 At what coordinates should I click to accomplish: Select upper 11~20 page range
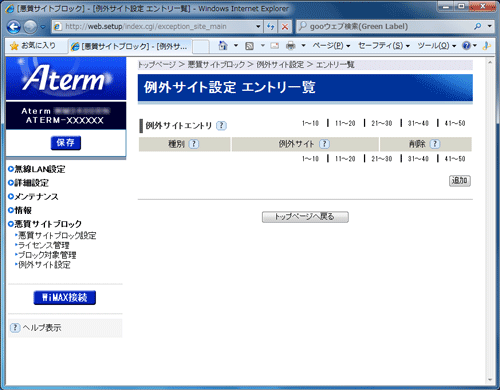(345, 123)
